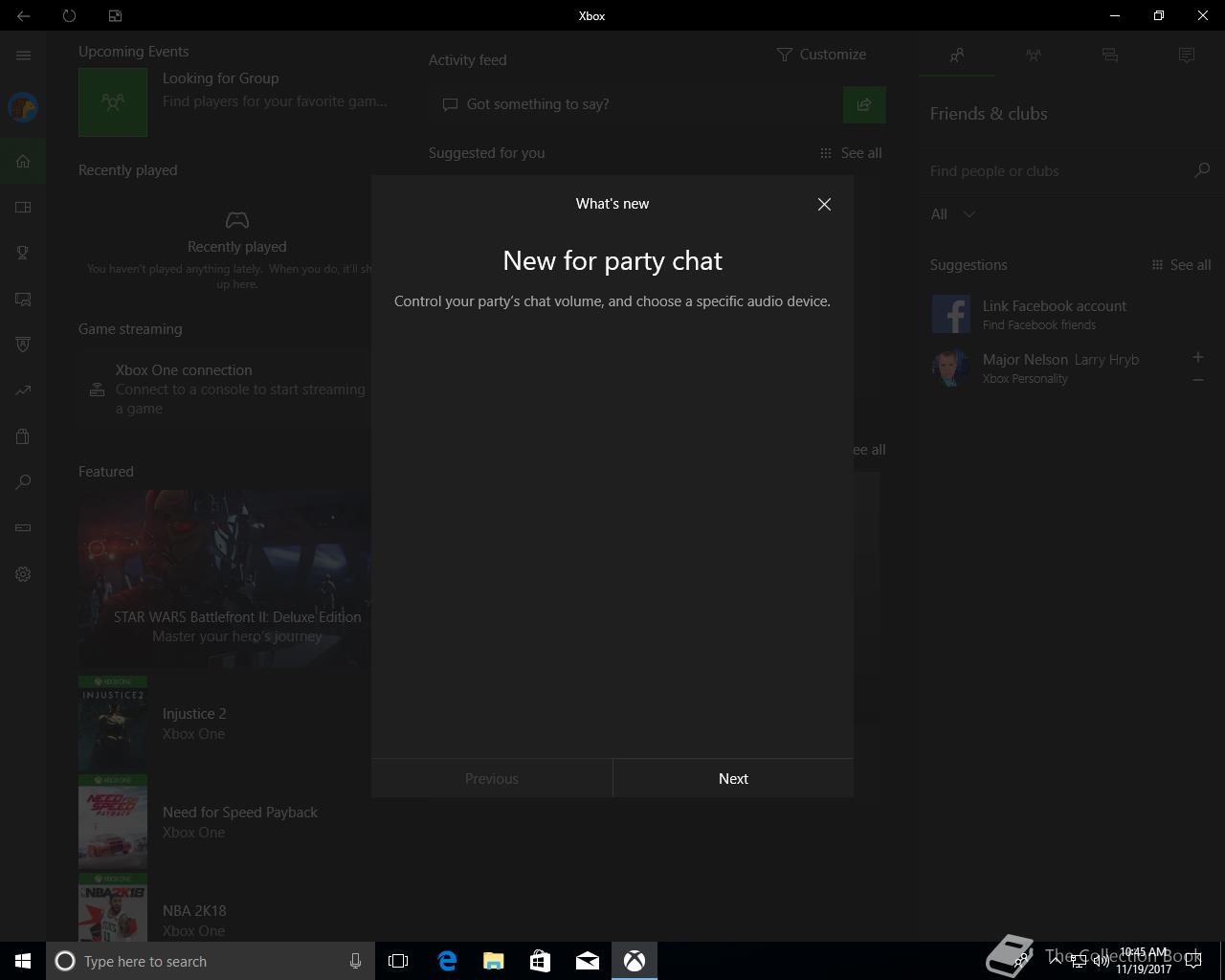Viewport: 1225px width, 980px height.
Task: Click the Cortana microphone icon
Action: pyautogui.click(x=355, y=961)
